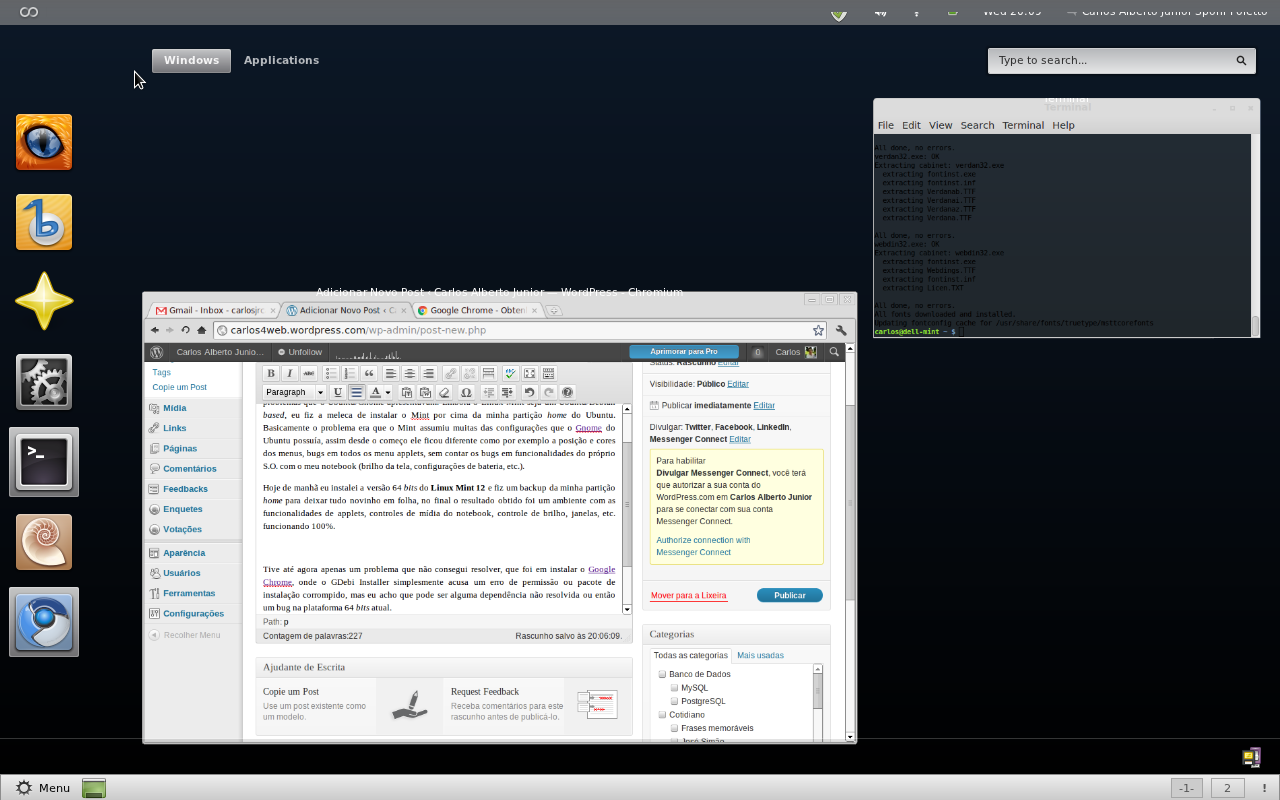Check the Cotidiano category
Viewport: 1280px width, 800px height.
(x=662, y=715)
